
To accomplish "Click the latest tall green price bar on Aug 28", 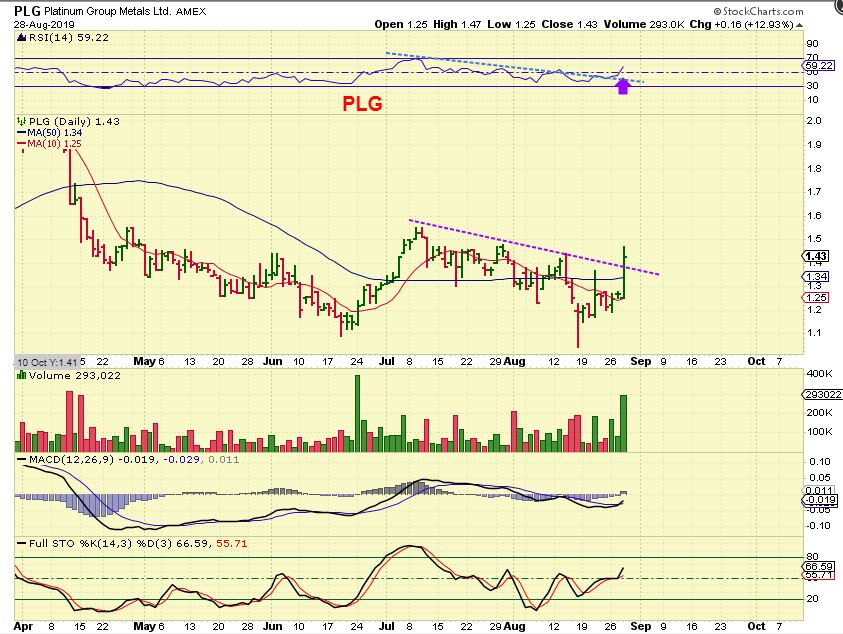I will pos(624,273).
